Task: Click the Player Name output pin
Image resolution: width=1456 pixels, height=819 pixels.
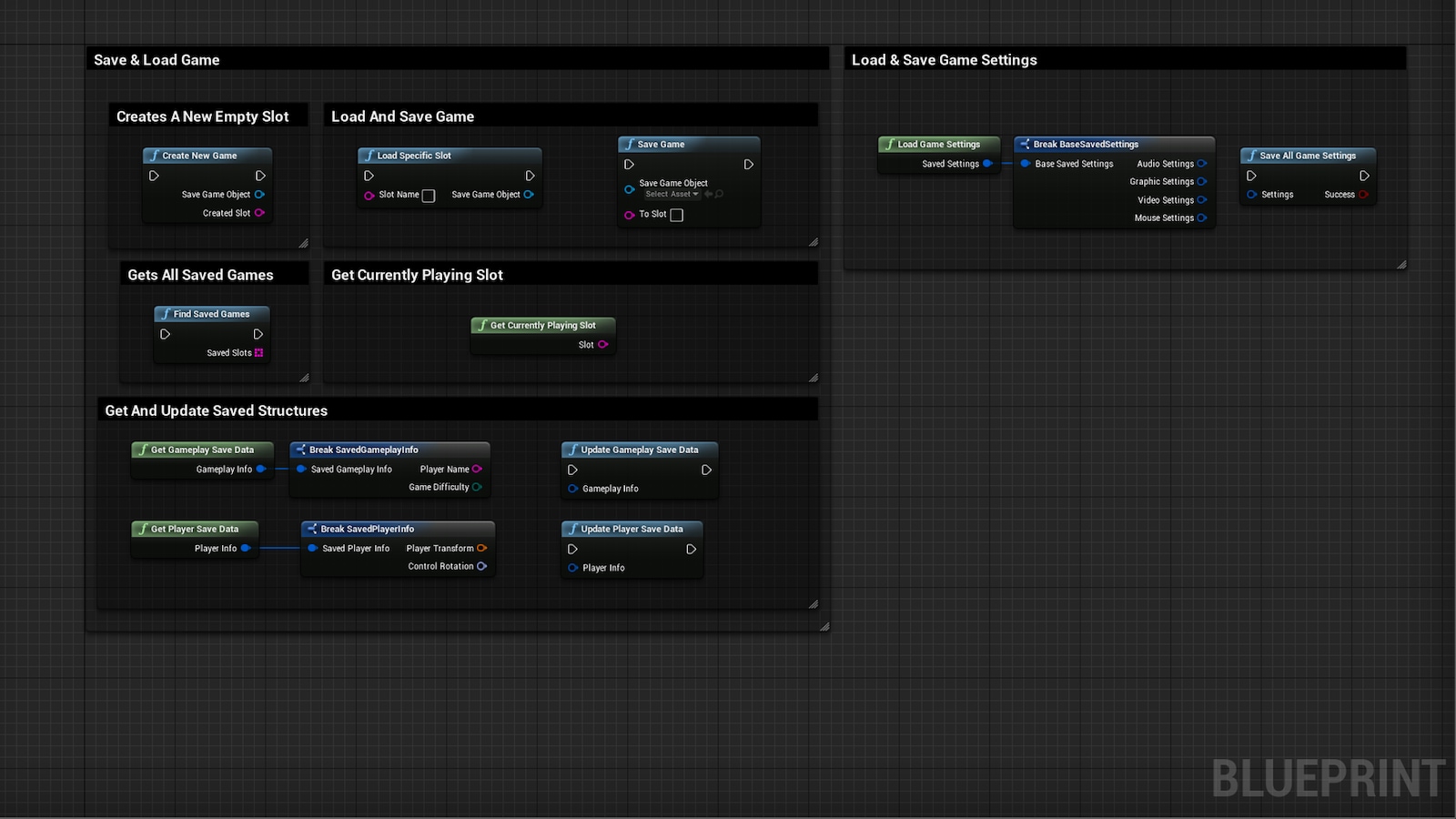Action: 477,470
